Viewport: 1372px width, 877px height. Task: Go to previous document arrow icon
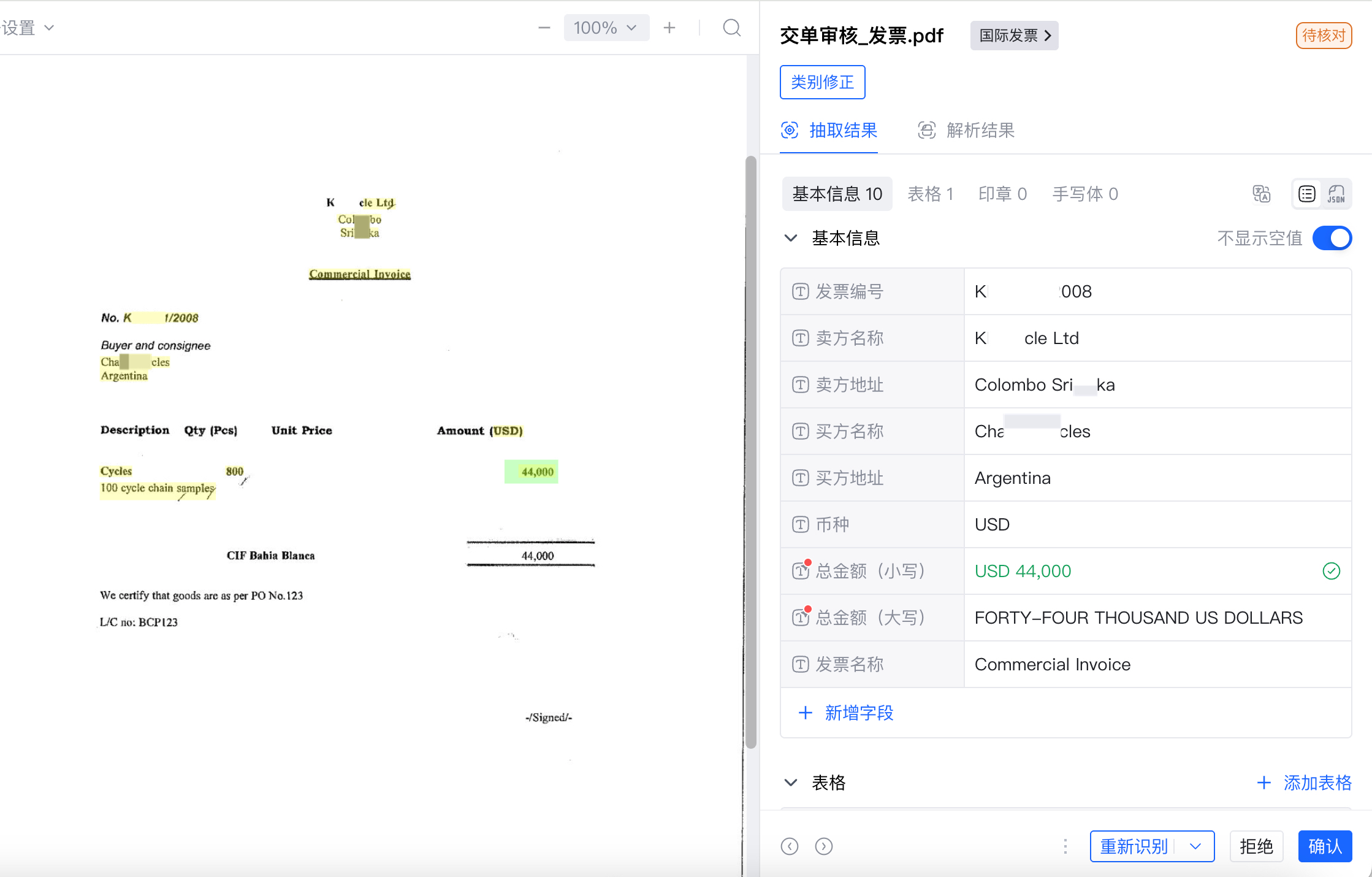coord(790,846)
